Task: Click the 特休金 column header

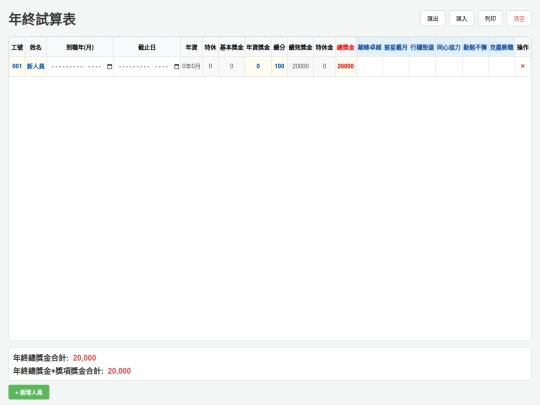Action: coord(324,47)
